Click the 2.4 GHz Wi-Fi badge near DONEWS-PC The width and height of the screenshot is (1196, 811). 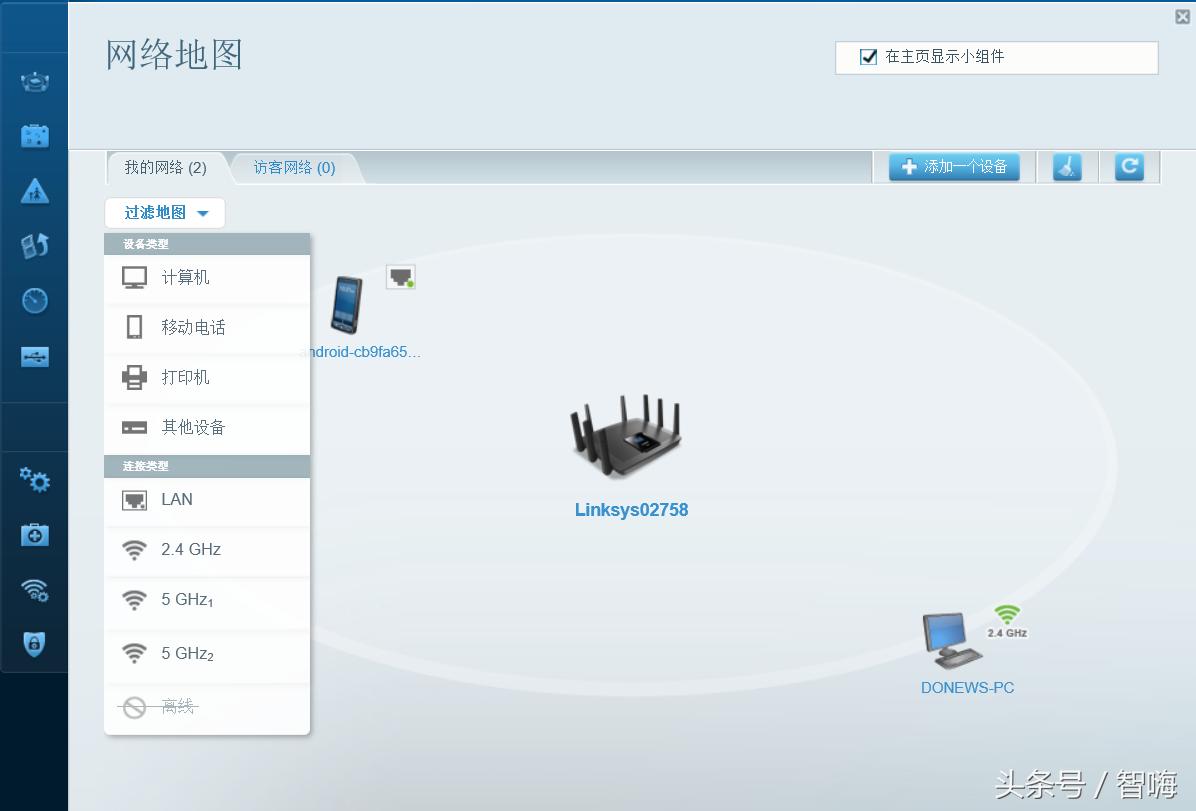point(1007,622)
